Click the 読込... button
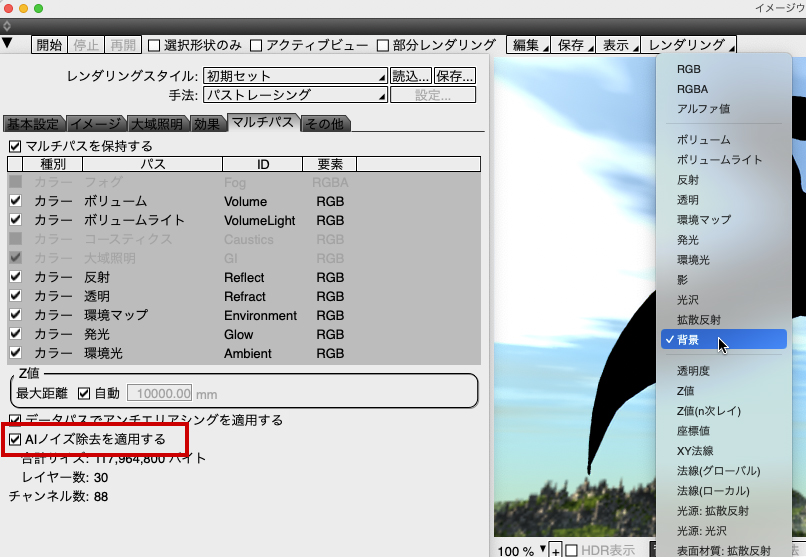806x557 pixels. point(411,76)
